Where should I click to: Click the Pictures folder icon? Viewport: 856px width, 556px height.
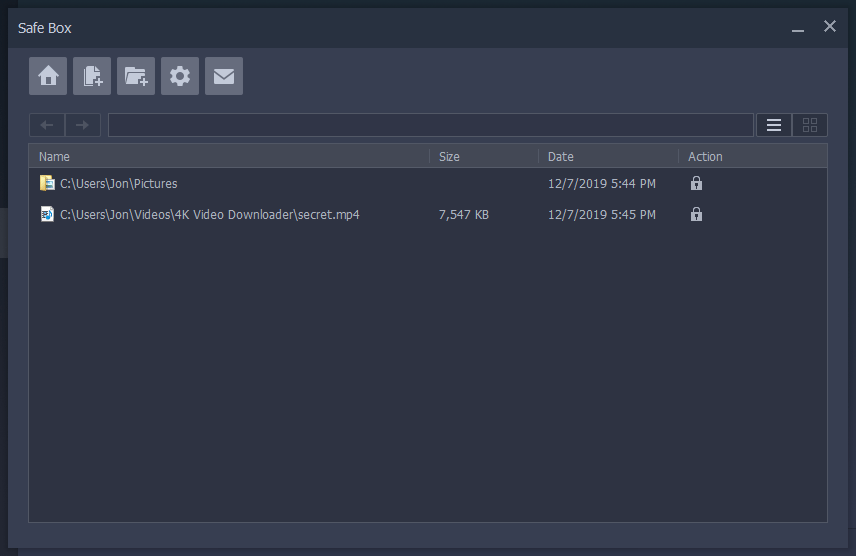(x=47, y=183)
